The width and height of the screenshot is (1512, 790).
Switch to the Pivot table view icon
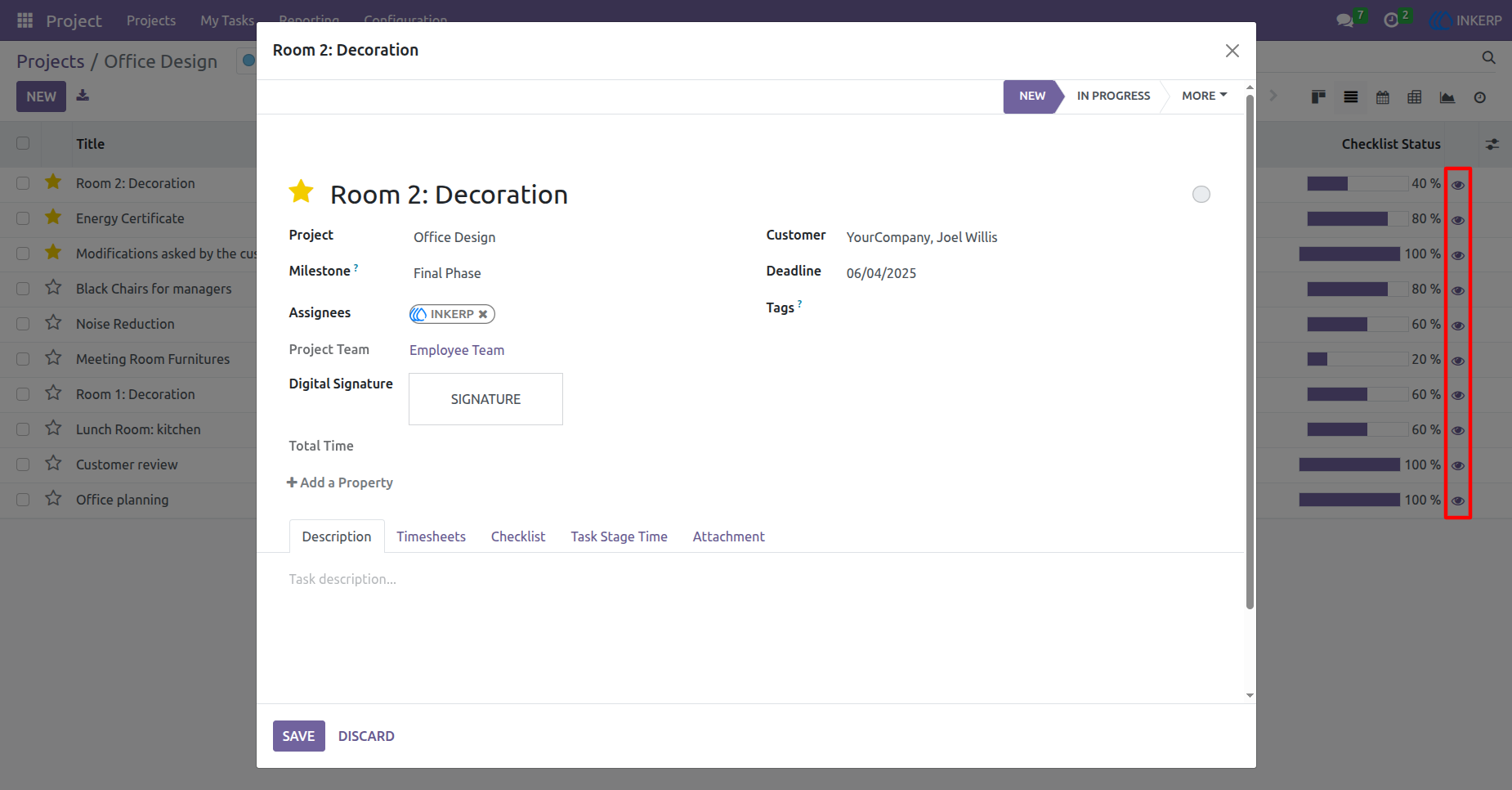[1415, 97]
